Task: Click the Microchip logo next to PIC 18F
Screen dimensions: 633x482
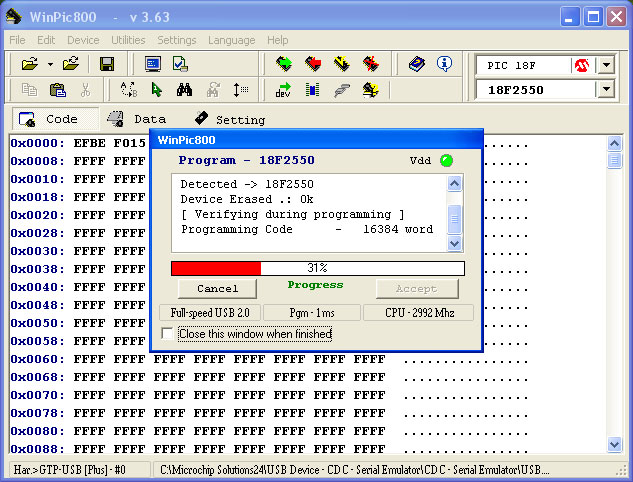Action: (x=581, y=65)
